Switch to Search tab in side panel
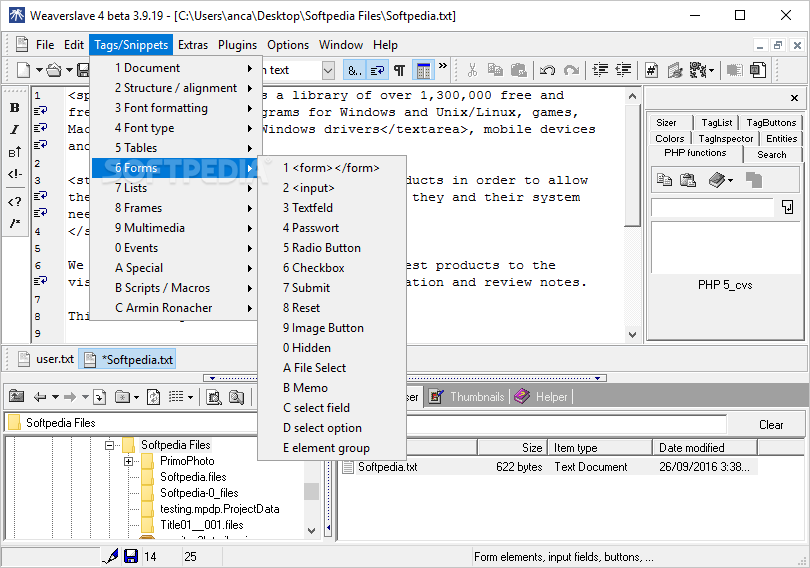 point(772,154)
